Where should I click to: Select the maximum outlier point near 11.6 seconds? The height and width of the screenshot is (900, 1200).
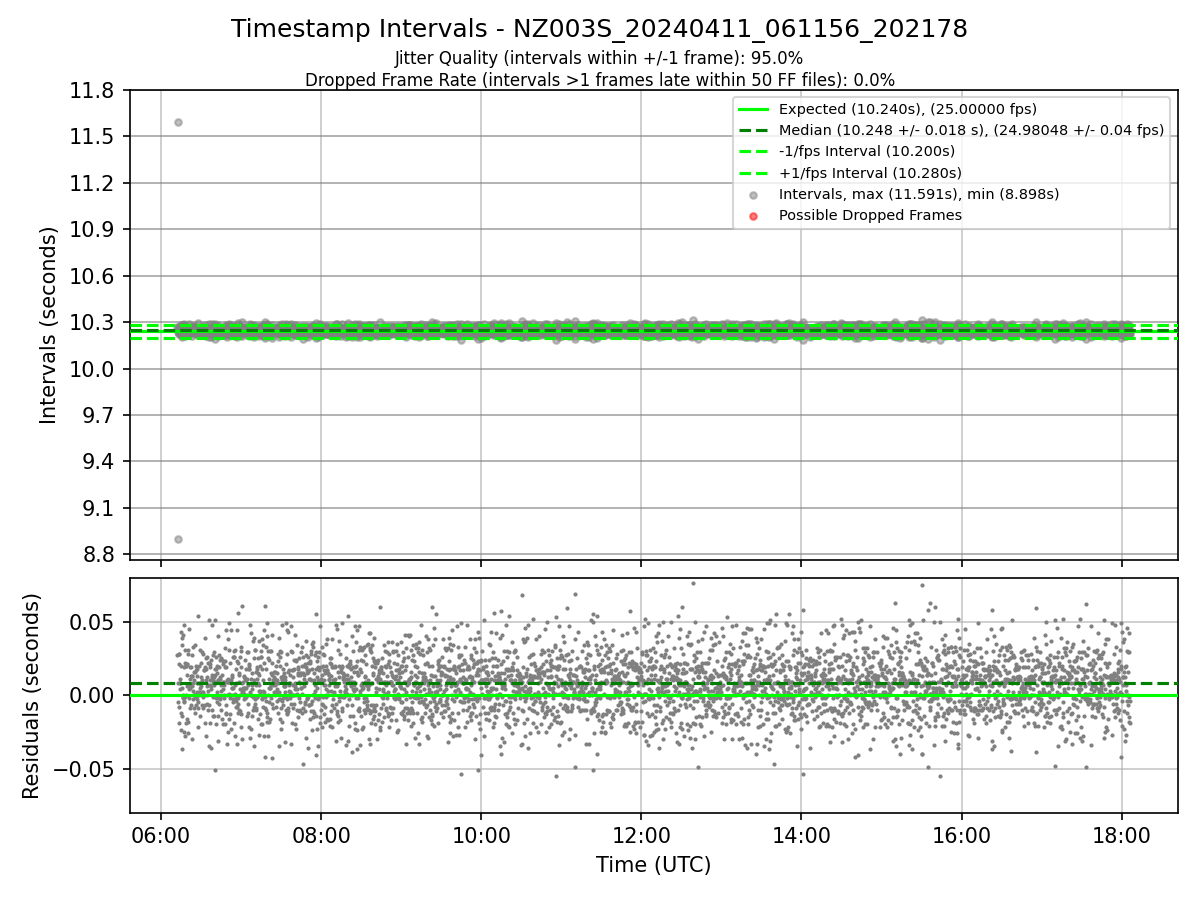point(178,122)
